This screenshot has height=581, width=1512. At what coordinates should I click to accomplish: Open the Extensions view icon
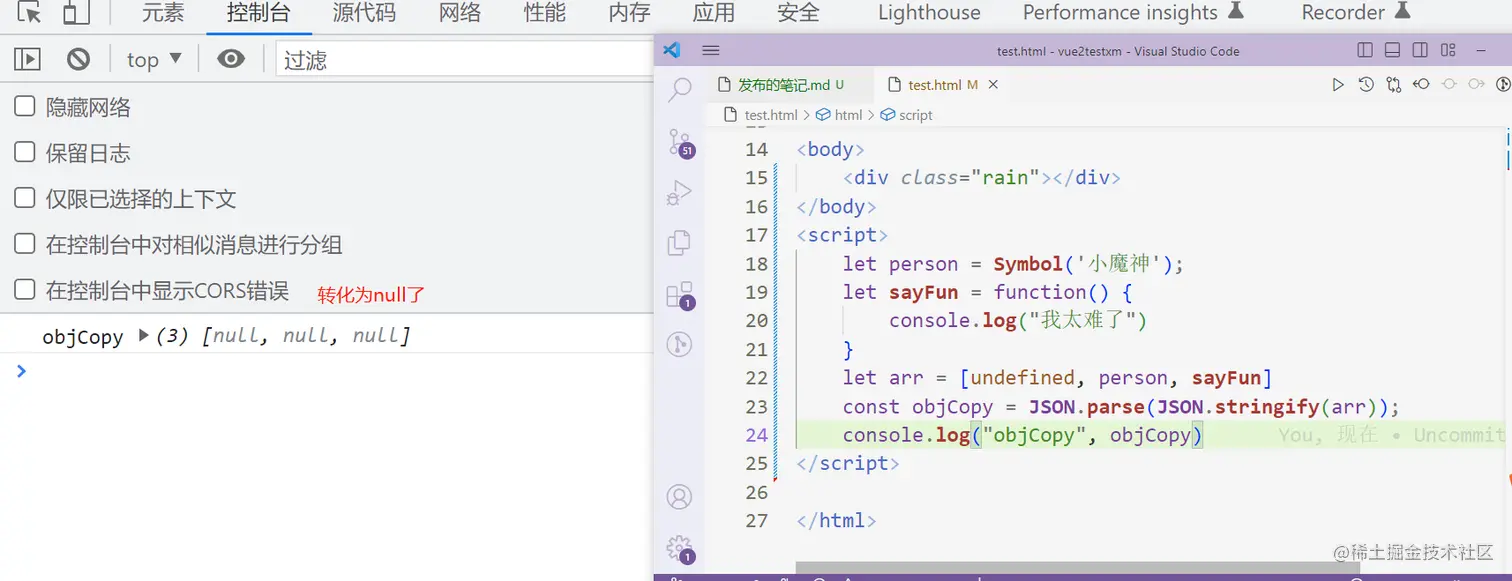[x=679, y=294]
